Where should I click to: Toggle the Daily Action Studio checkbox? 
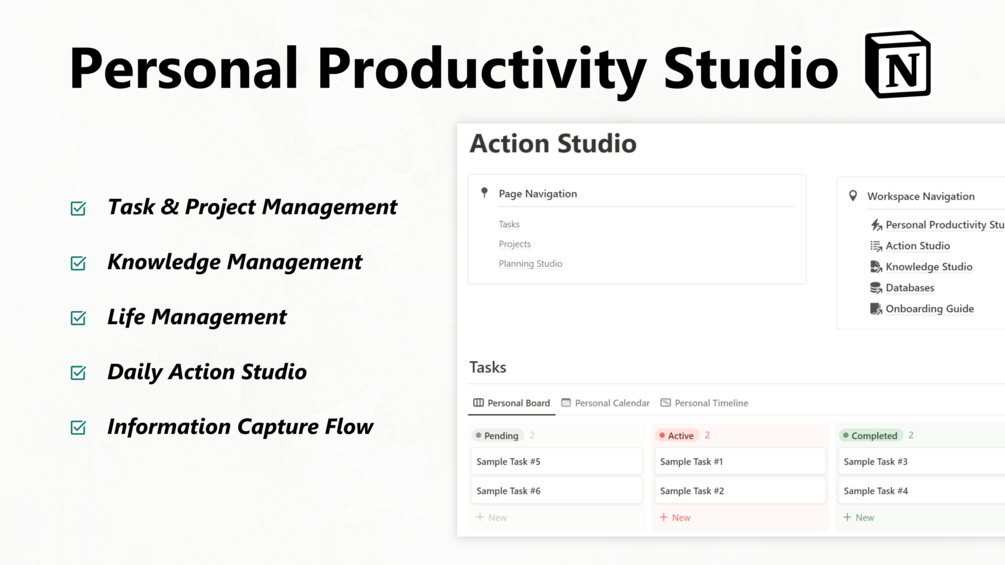(78, 372)
